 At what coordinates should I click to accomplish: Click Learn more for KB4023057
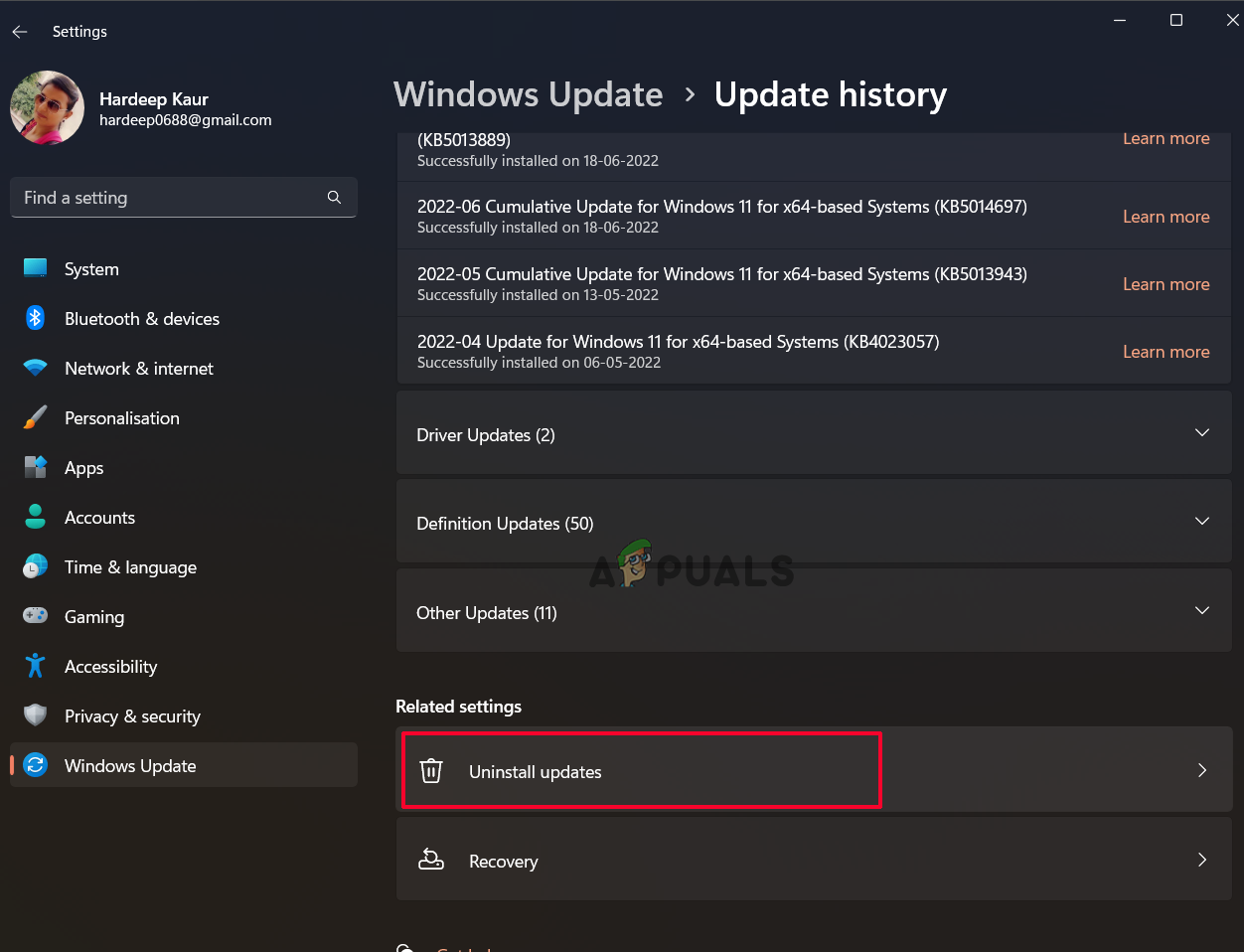coord(1166,352)
